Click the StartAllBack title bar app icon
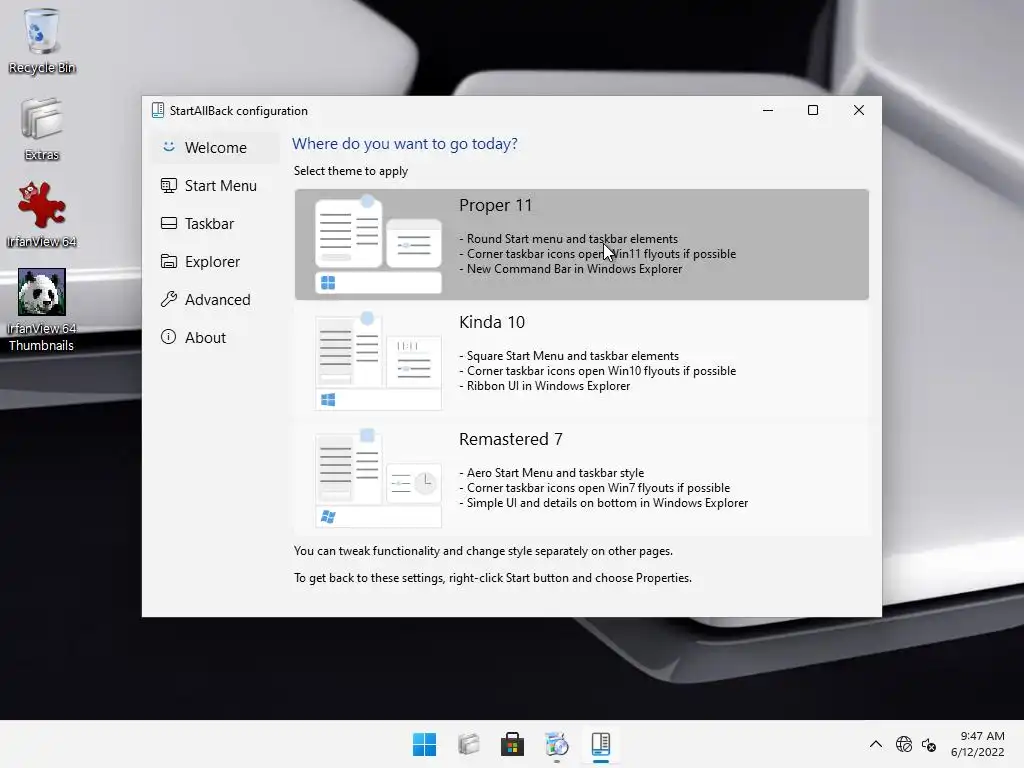Image resolution: width=1024 pixels, height=768 pixels. tap(158, 110)
